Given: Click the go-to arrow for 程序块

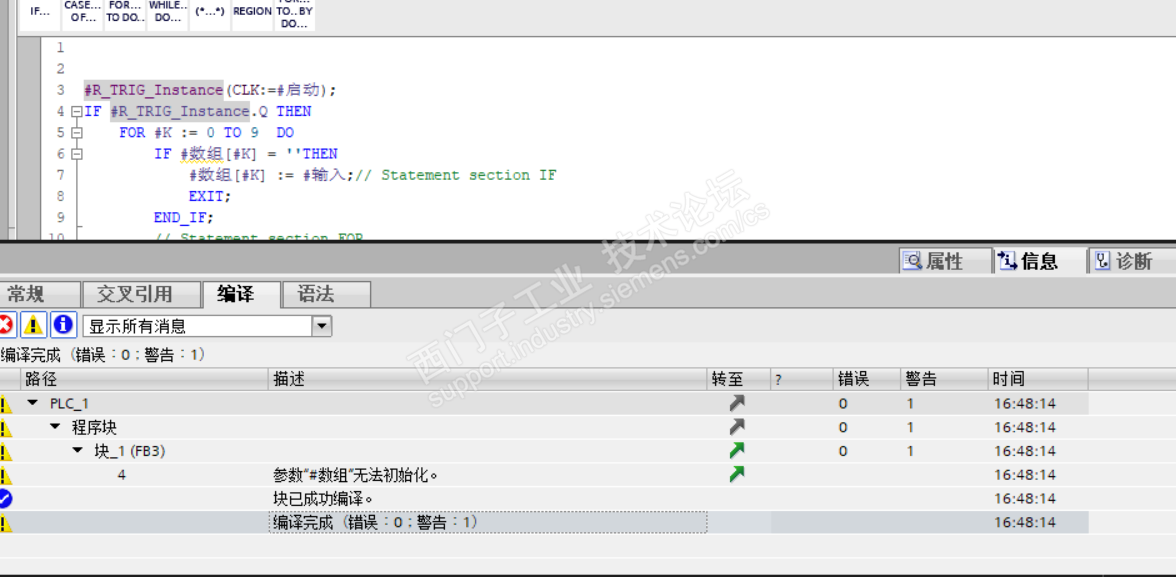Looking at the screenshot, I should (x=737, y=427).
